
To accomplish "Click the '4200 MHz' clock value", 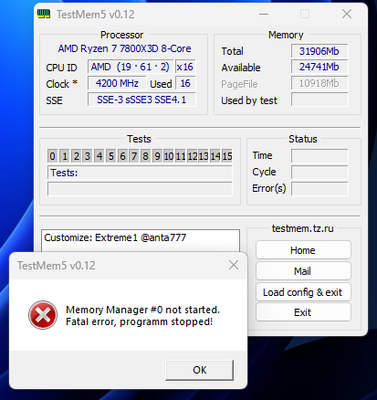I will 117,83.
